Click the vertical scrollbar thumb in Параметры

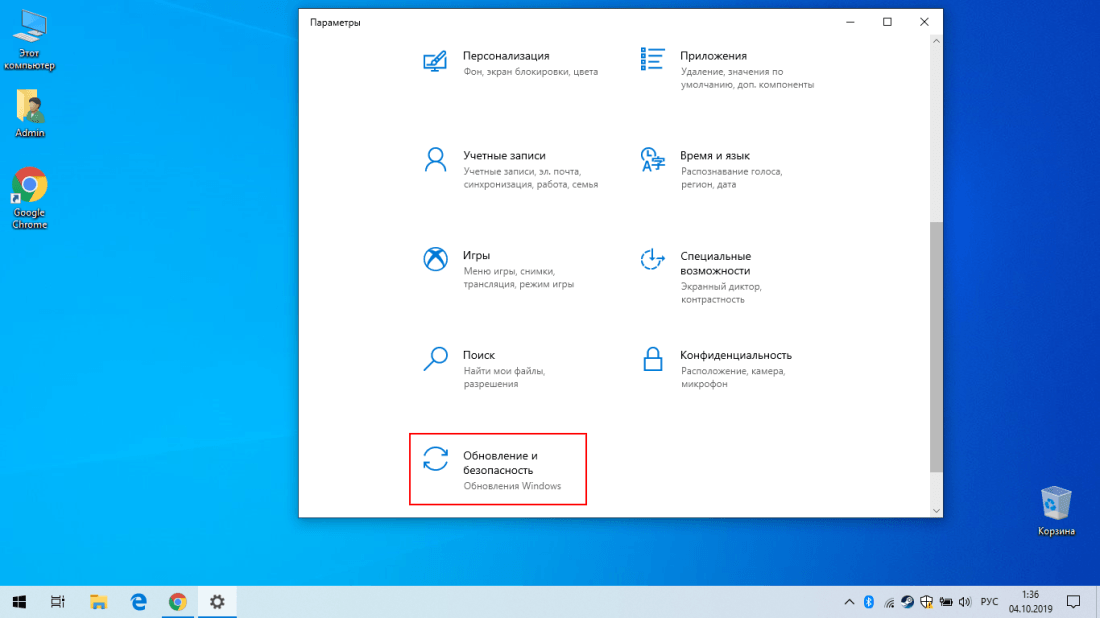[936, 347]
